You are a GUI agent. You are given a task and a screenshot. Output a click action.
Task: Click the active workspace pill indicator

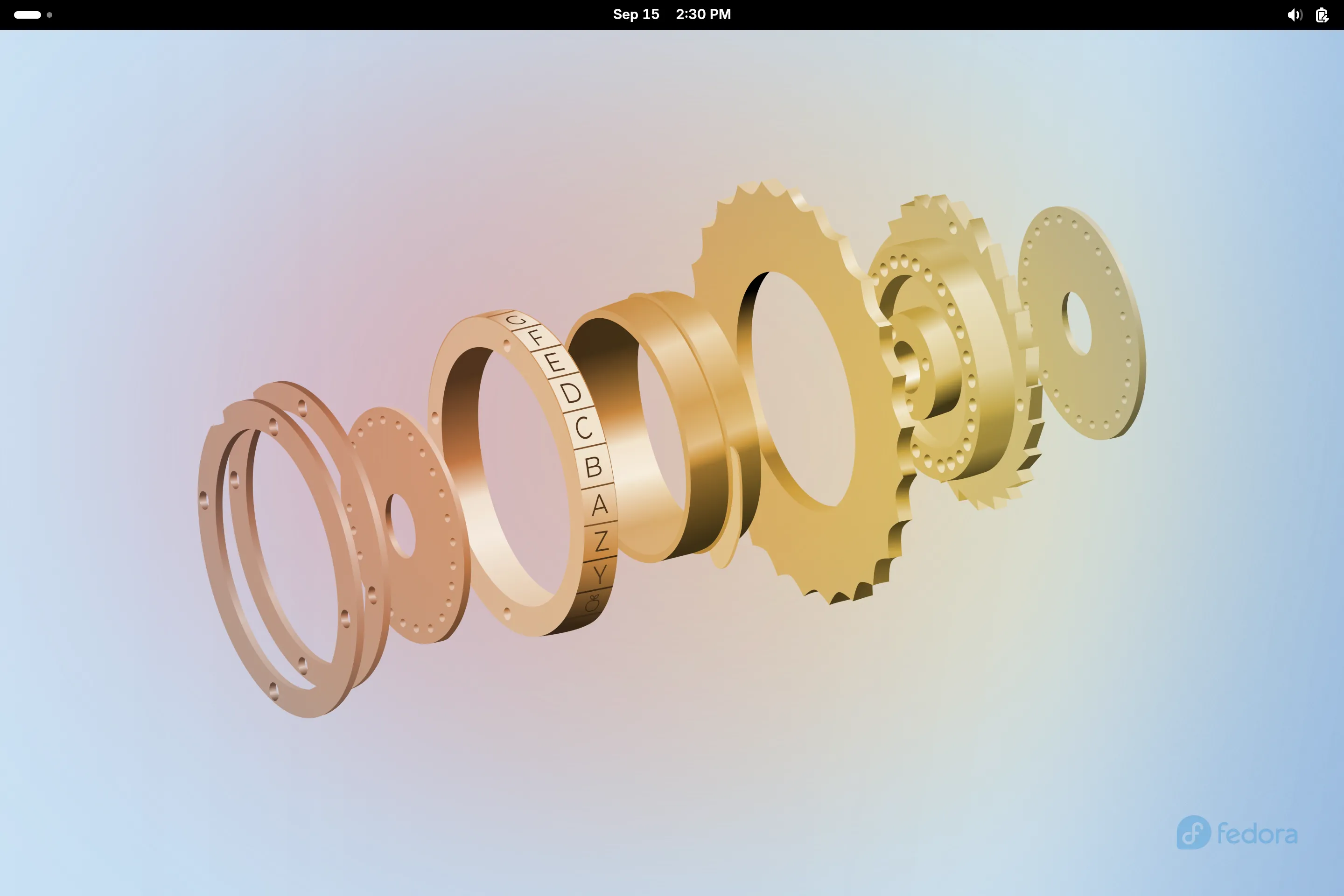[x=28, y=15]
